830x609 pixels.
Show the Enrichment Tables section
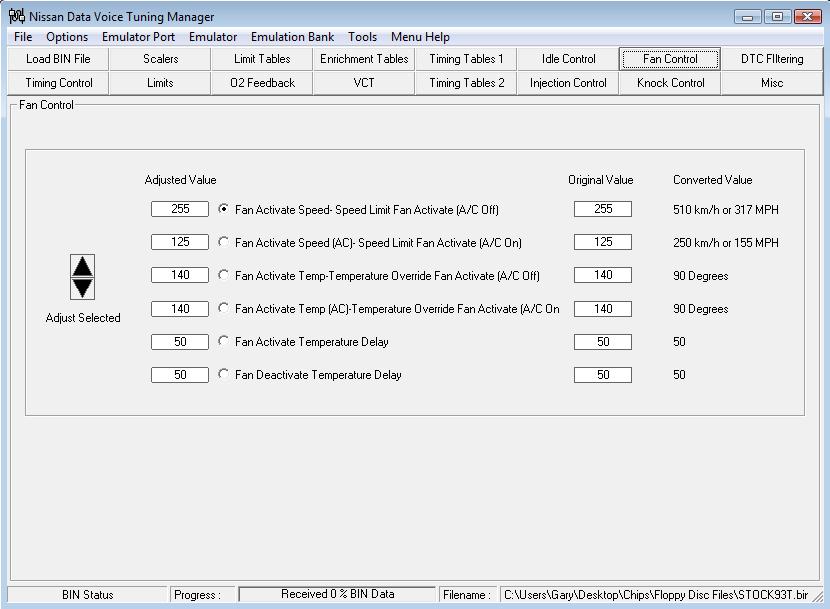click(364, 59)
